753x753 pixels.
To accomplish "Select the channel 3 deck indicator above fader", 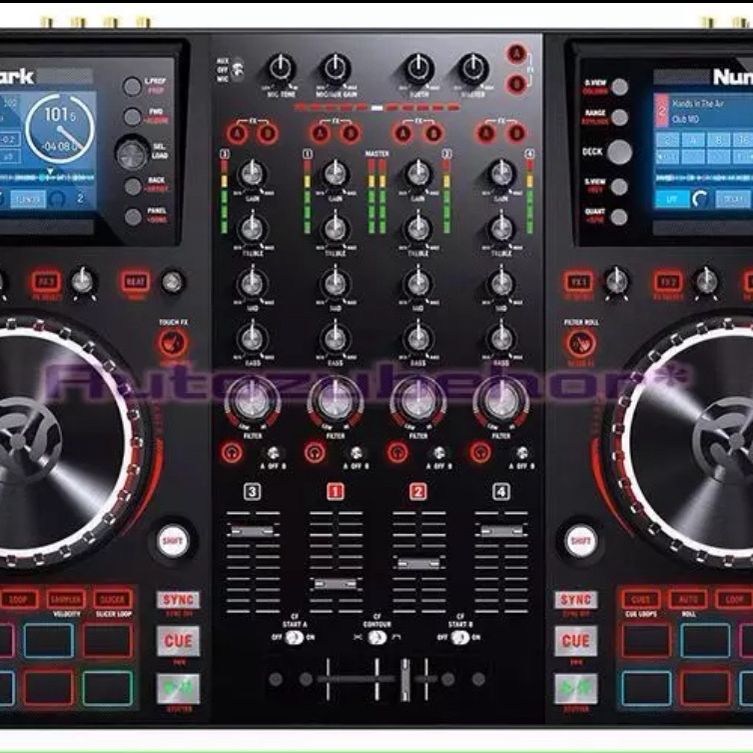I will (253, 492).
